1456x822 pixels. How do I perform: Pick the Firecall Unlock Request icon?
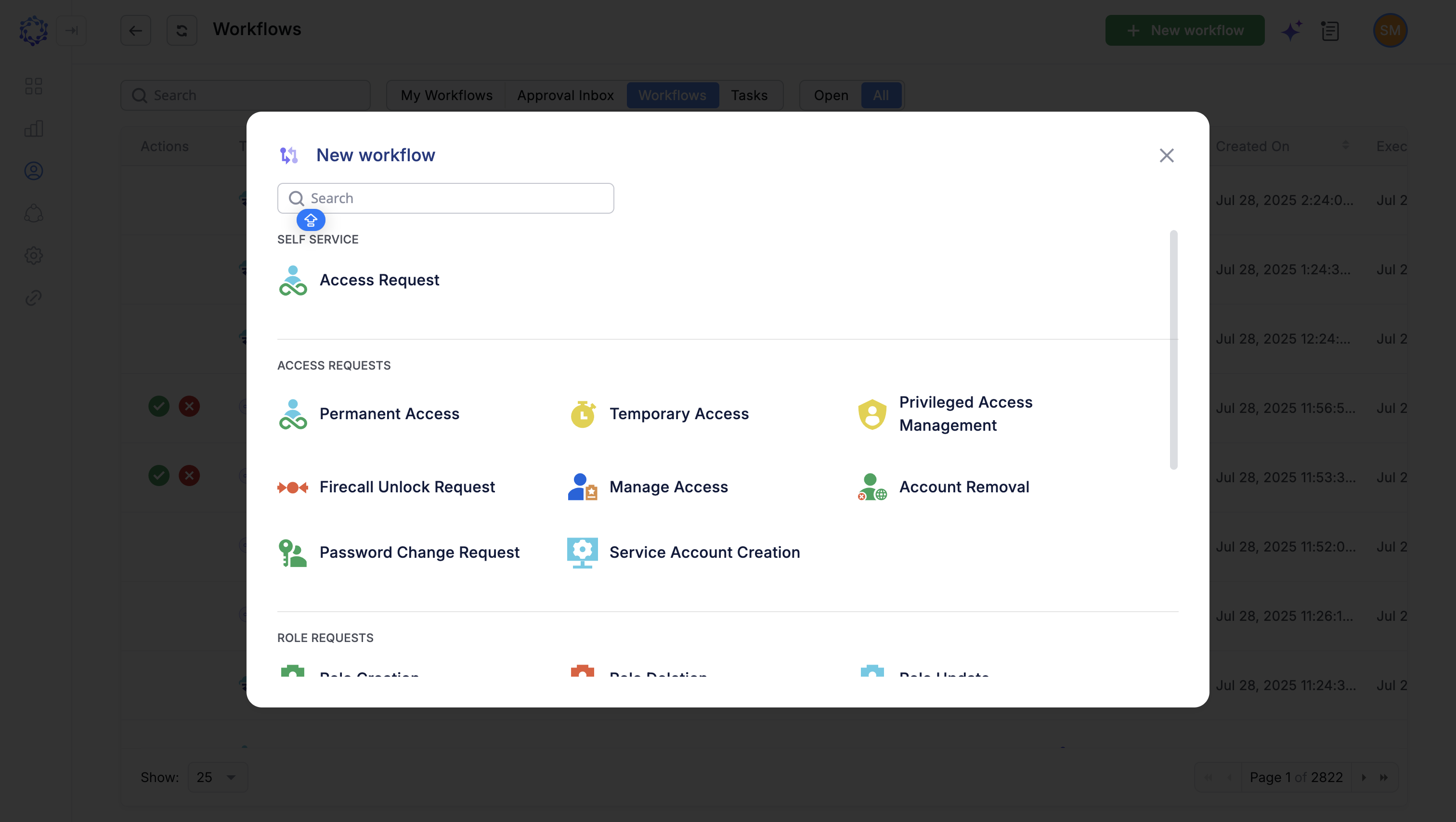(293, 487)
